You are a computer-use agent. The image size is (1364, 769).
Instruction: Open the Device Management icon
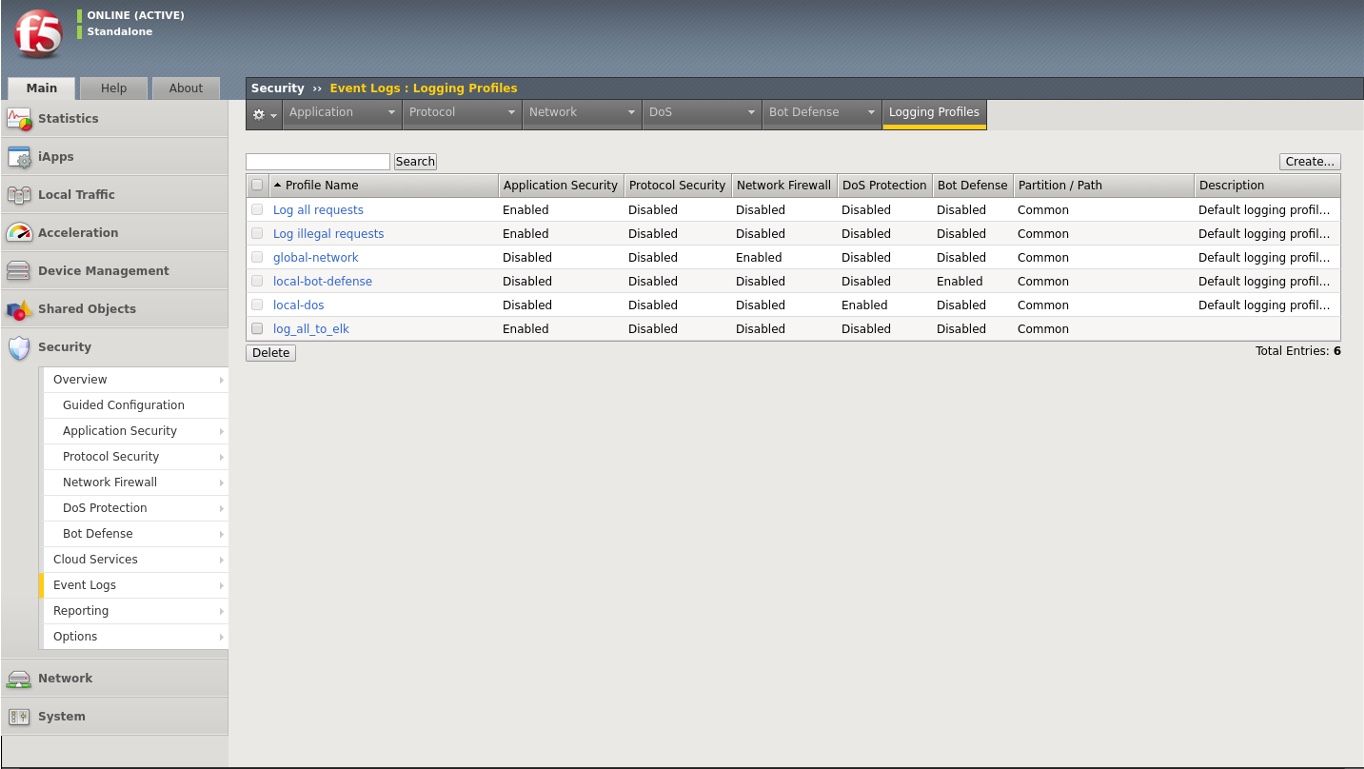[19, 271]
